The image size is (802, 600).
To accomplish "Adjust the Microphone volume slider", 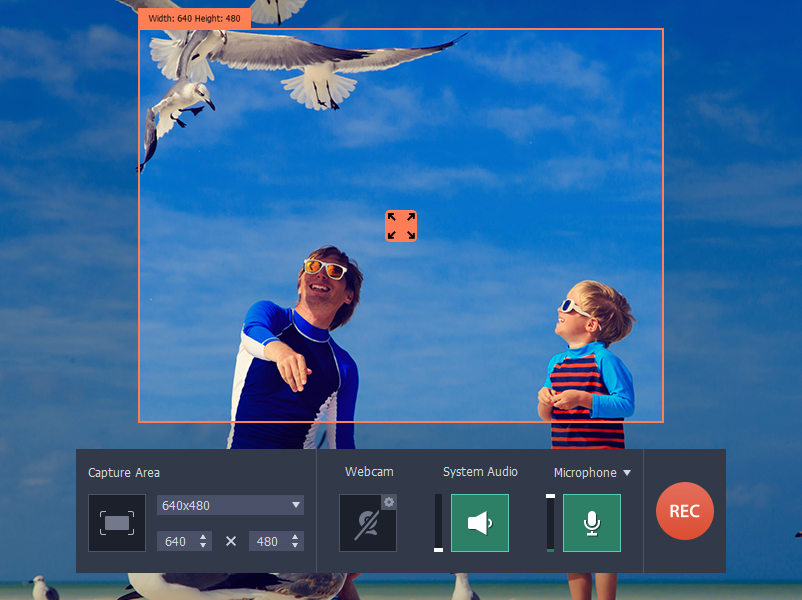I will 551,522.
